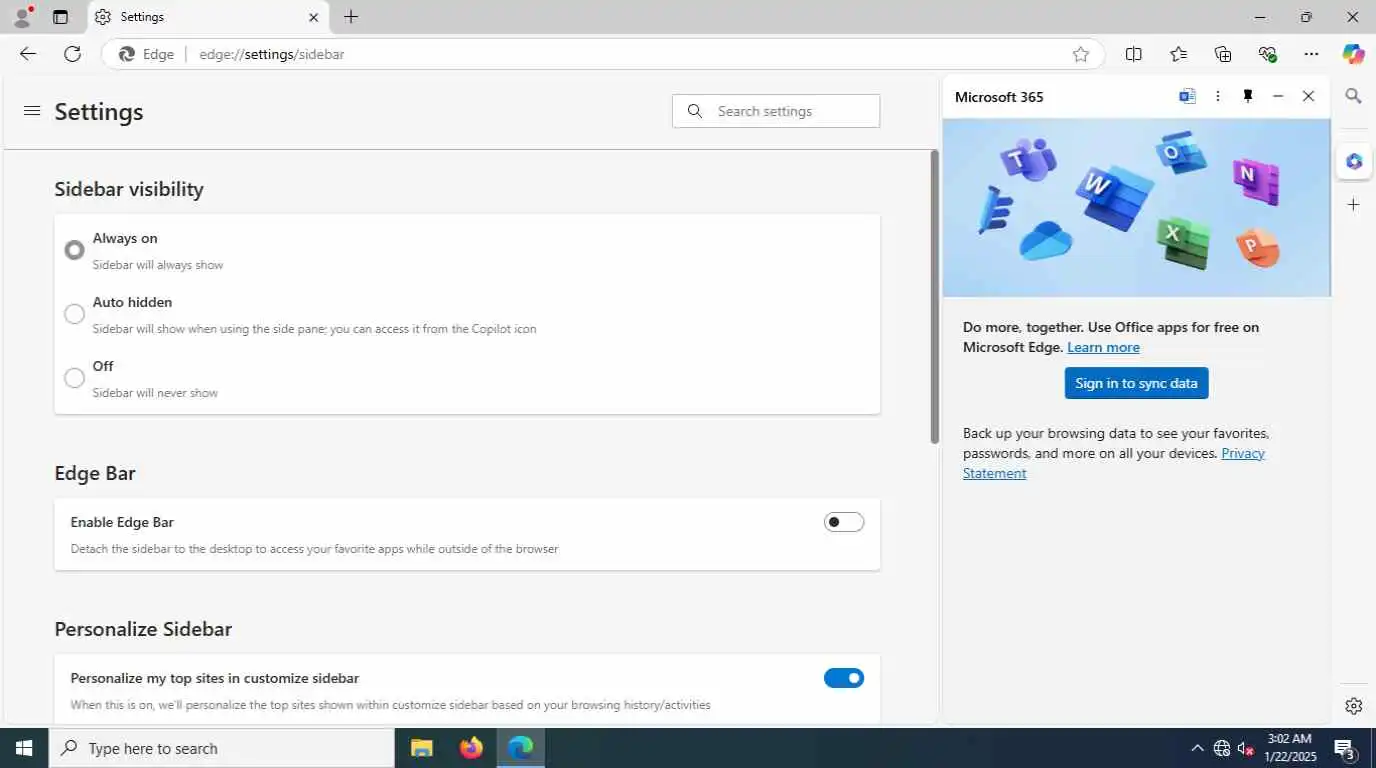Open the Windows Start menu

24,748
